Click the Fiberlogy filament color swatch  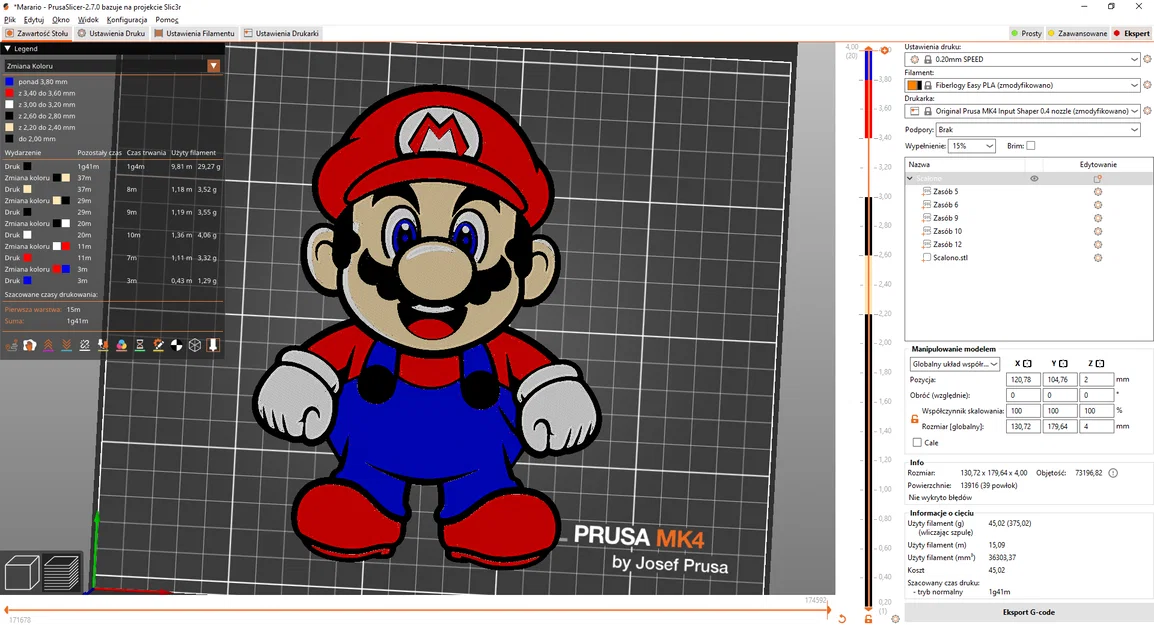coord(914,85)
